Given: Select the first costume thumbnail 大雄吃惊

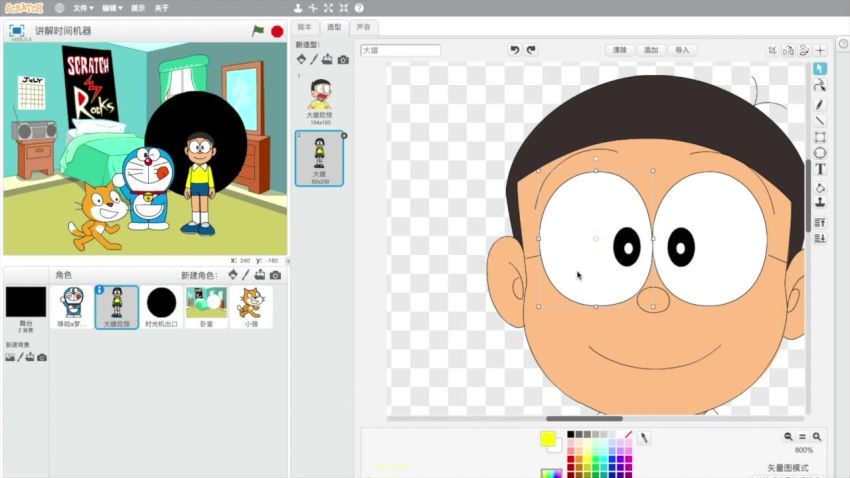Looking at the screenshot, I should [320, 101].
